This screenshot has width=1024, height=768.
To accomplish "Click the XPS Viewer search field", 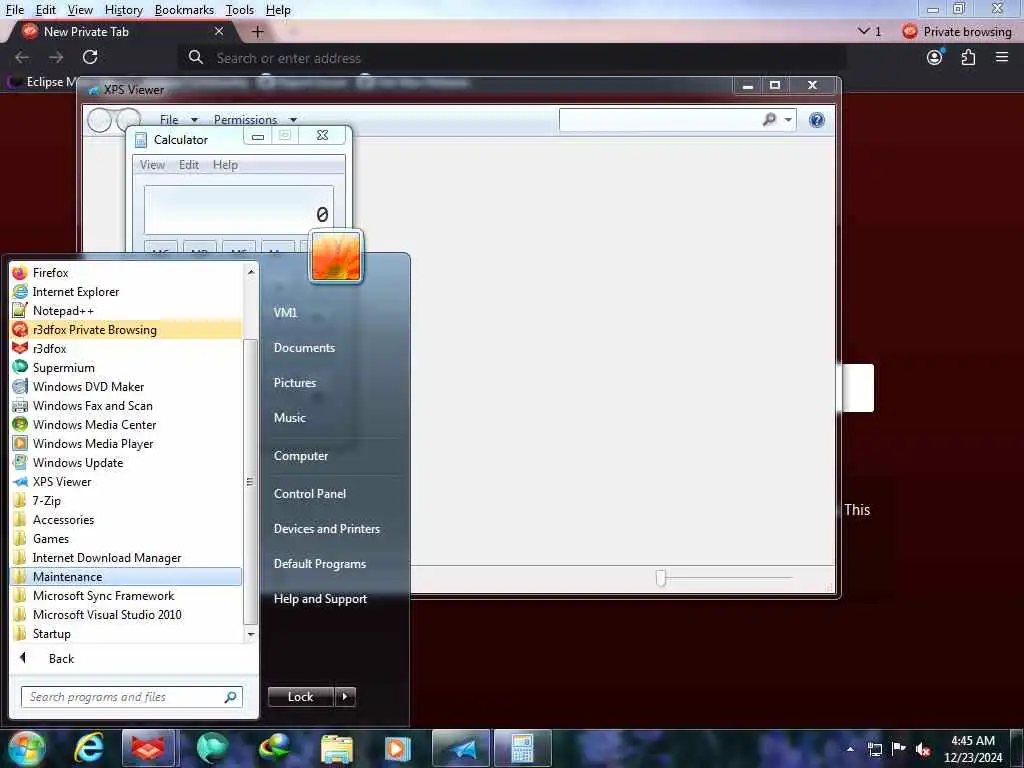I will [660, 120].
